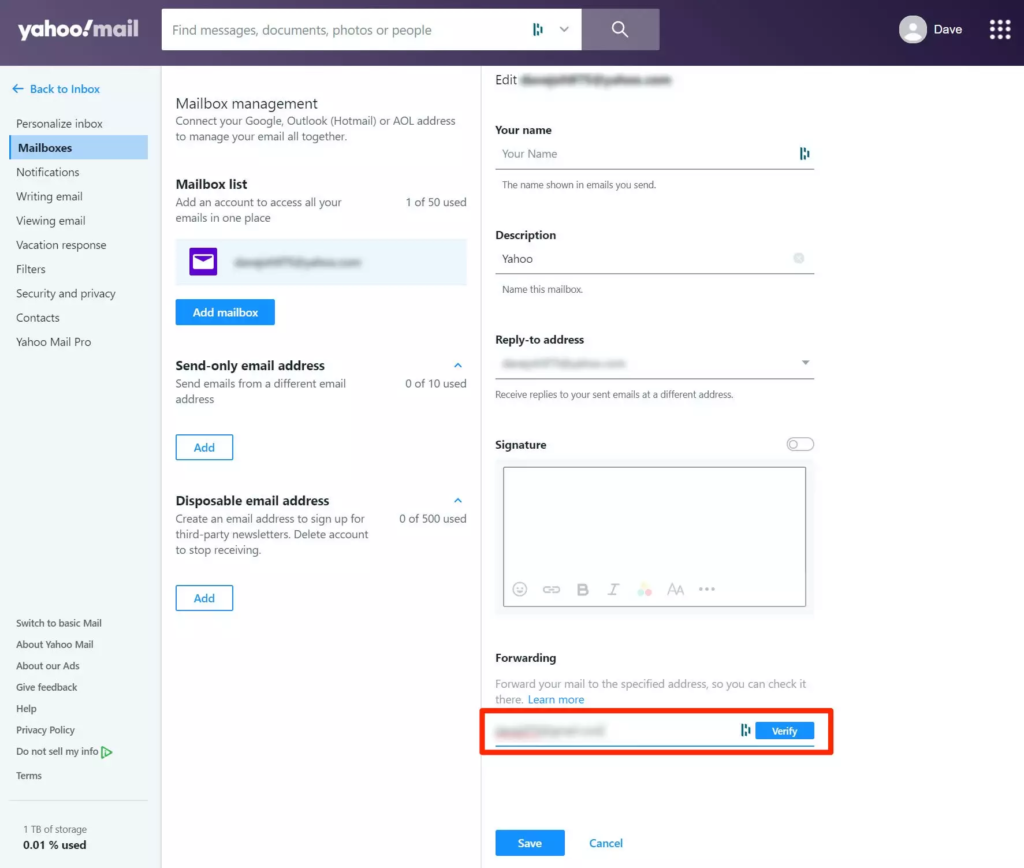1024x868 pixels.
Task: Change font size in signature toolbar
Action: tap(675, 590)
